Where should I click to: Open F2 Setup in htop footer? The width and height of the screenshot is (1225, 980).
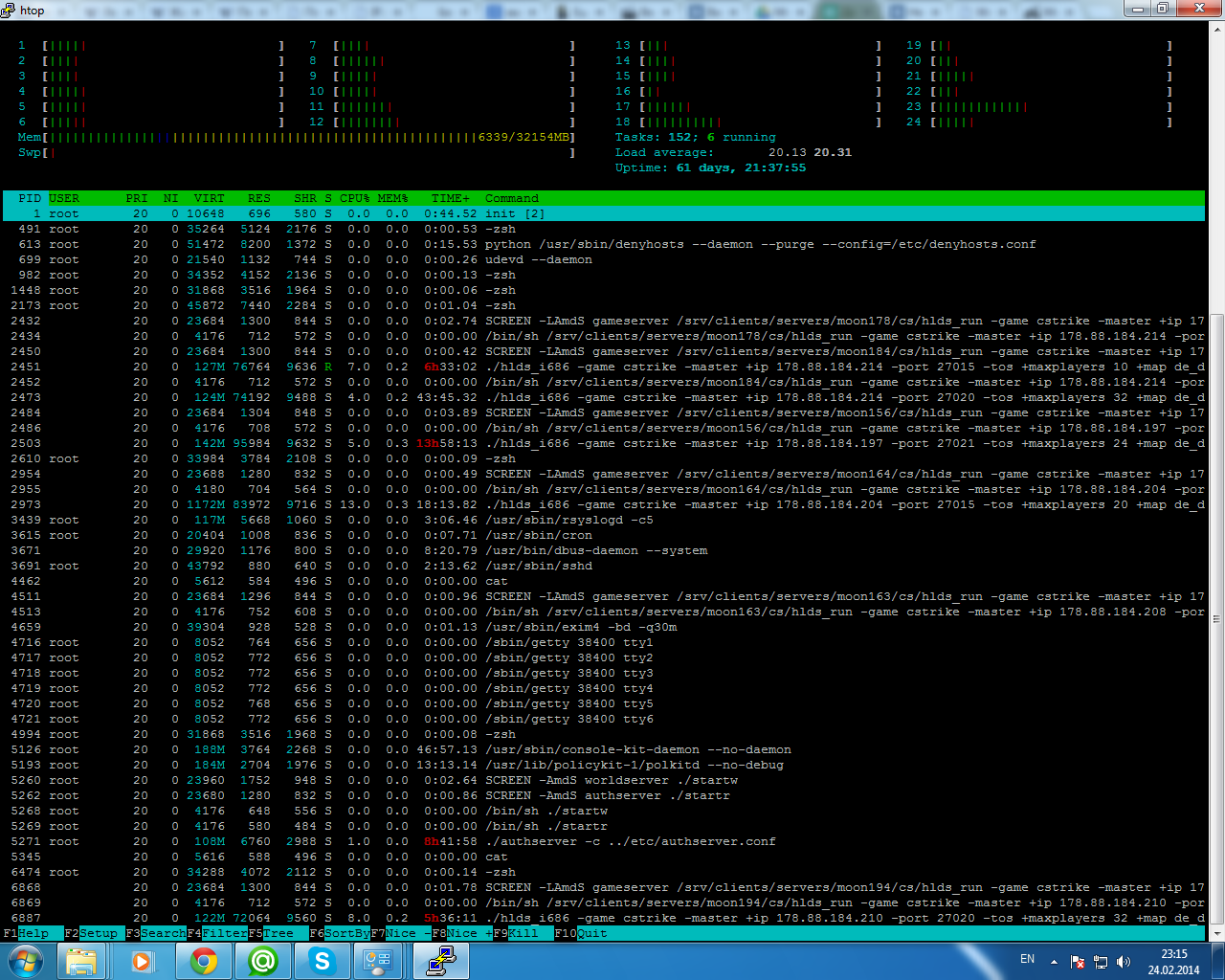point(91,933)
